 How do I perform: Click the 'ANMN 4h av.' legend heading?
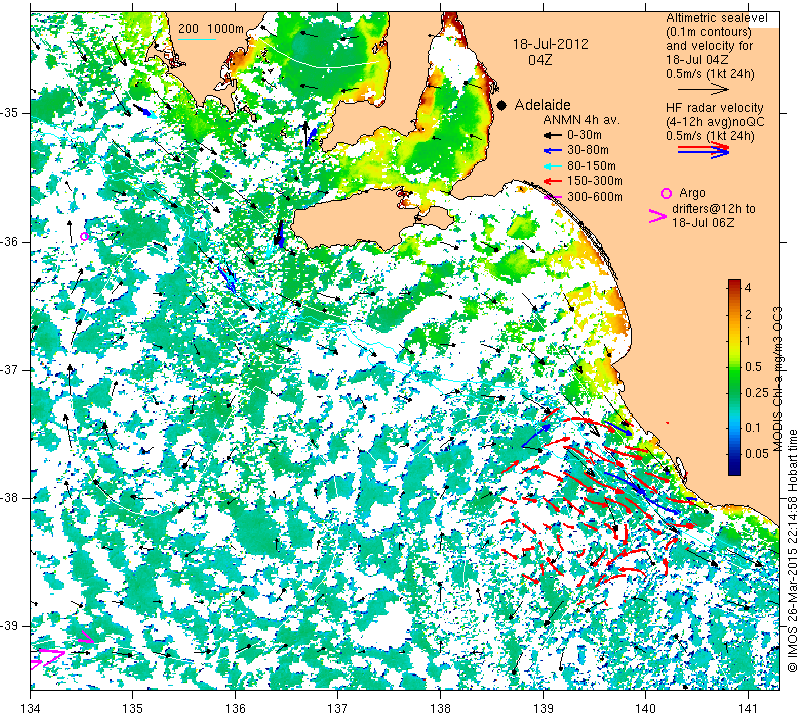(x=581, y=120)
